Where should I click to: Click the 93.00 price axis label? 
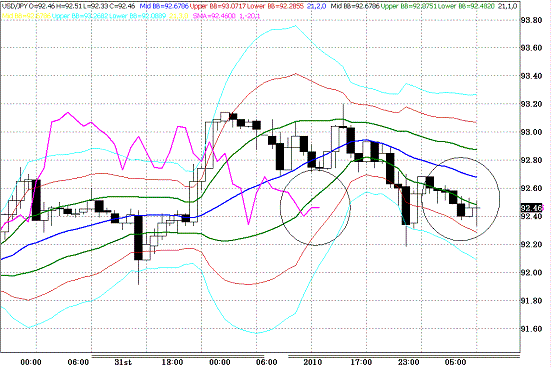pos(531,132)
